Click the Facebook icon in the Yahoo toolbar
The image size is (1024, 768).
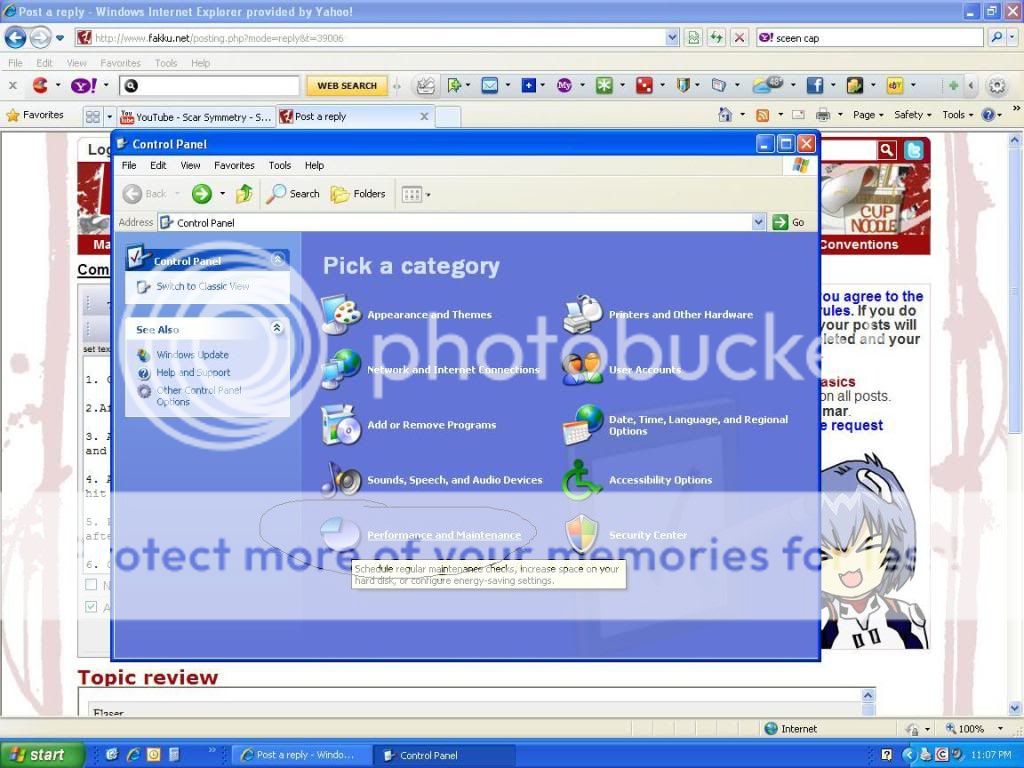click(x=814, y=86)
